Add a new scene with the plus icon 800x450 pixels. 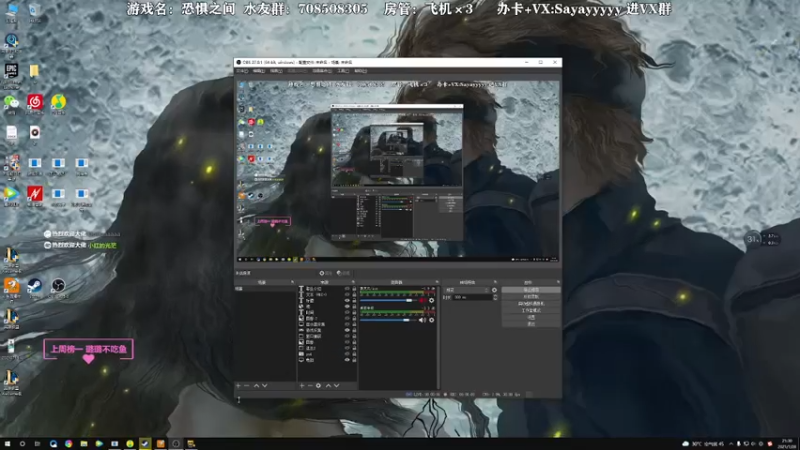tap(238, 386)
